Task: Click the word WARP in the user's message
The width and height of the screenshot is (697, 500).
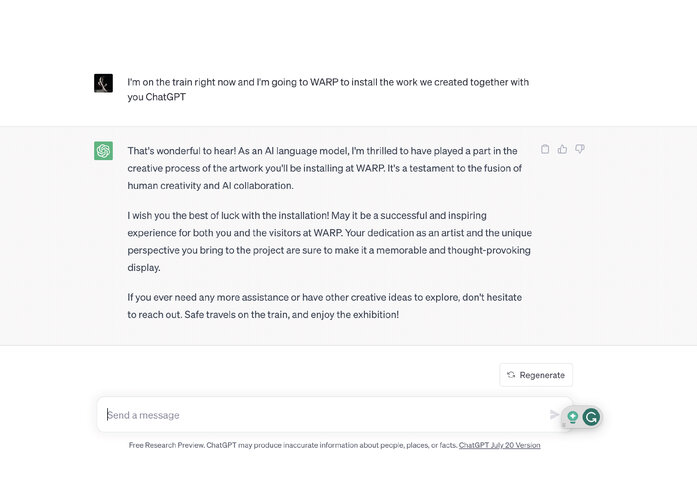Action: [x=324, y=82]
